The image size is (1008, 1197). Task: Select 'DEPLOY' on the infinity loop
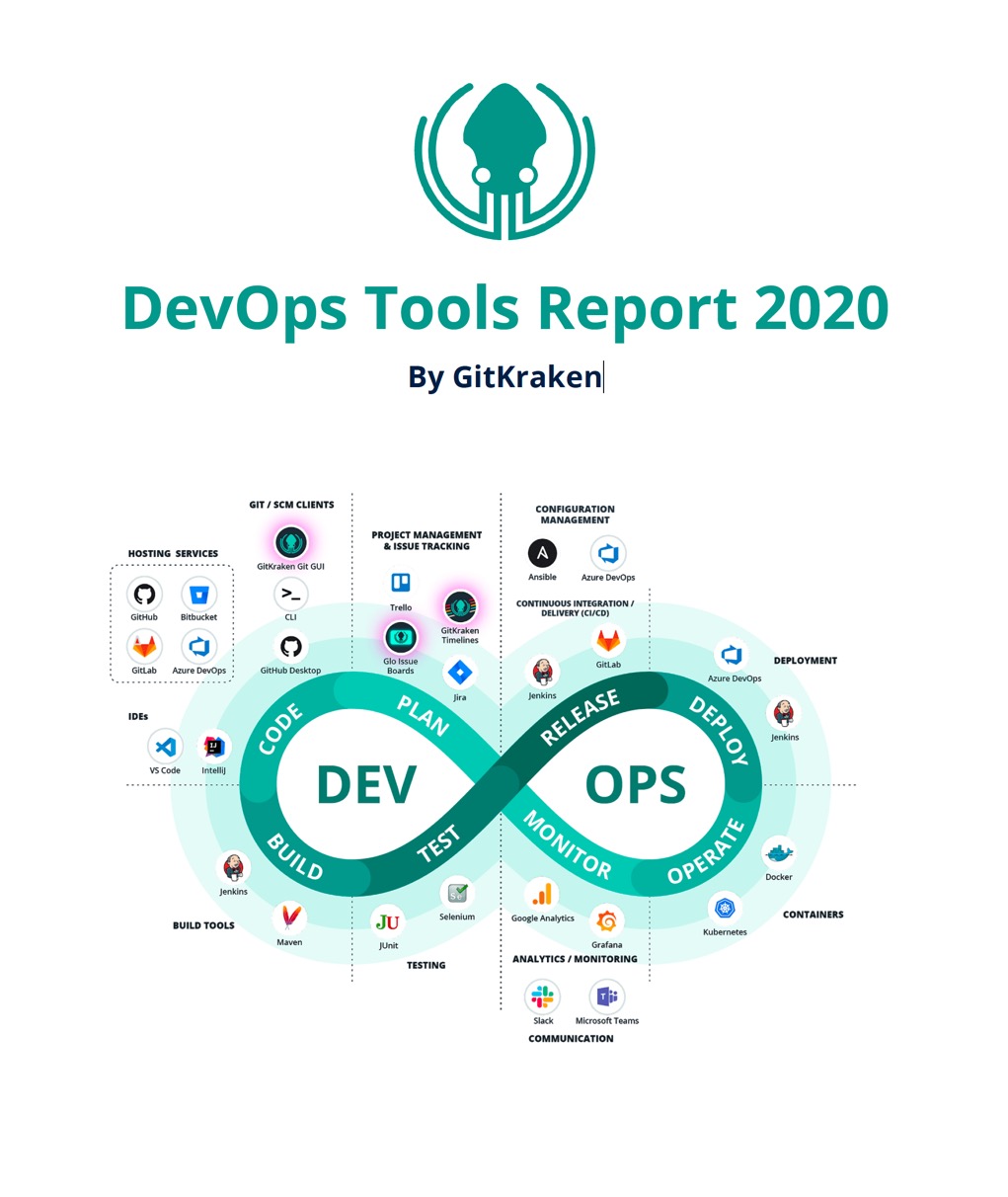[719, 732]
